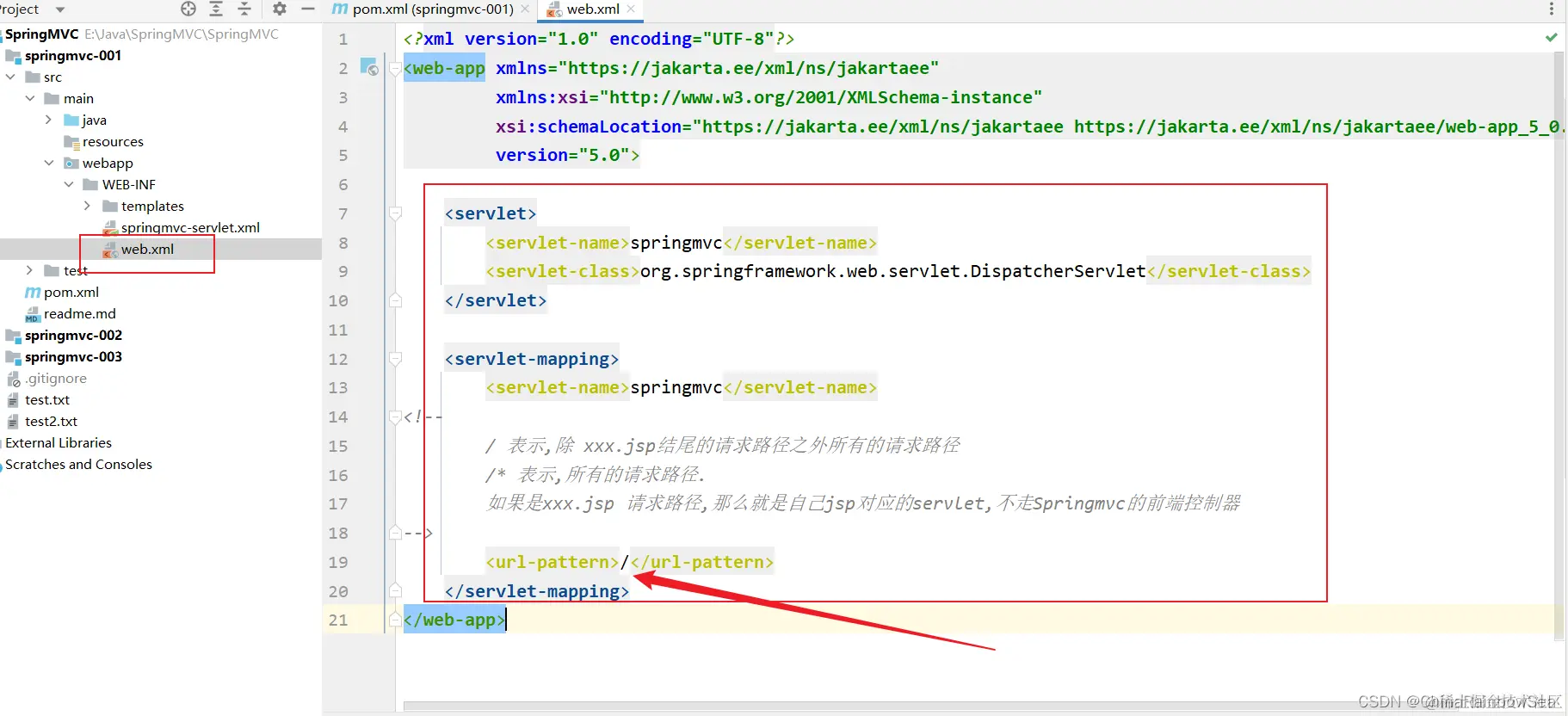Select the resources folder
The image size is (1568, 716).
coord(113,142)
